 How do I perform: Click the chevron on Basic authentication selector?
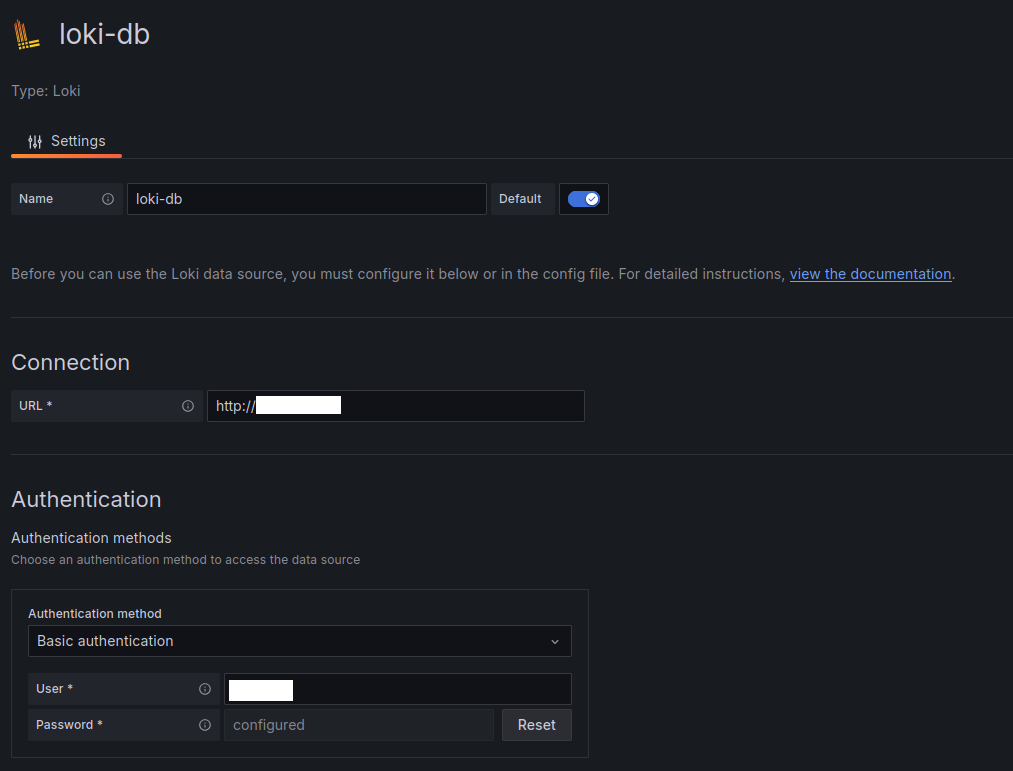tap(555, 641)
